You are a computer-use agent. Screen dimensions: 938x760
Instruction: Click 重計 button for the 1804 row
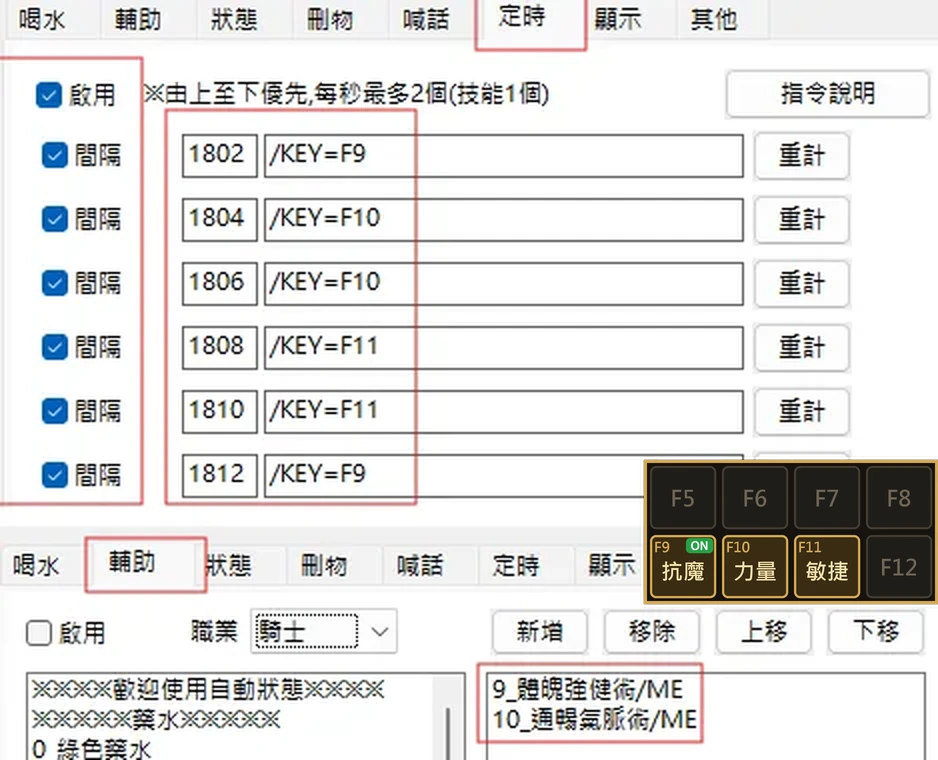point(802,220)
